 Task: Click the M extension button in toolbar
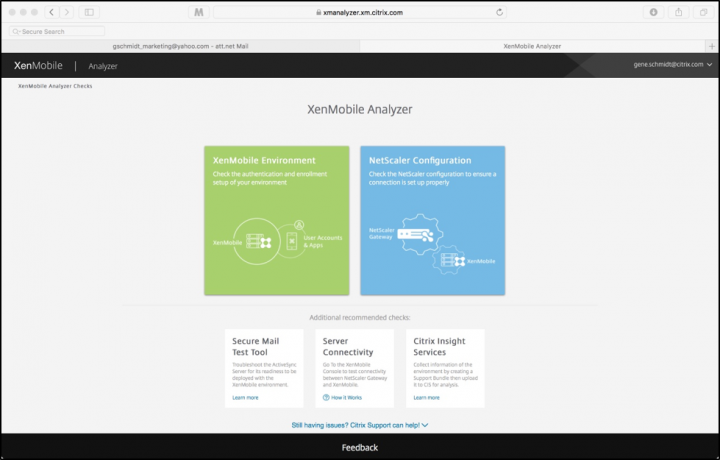pyautogui.click(x=199, y=12)
